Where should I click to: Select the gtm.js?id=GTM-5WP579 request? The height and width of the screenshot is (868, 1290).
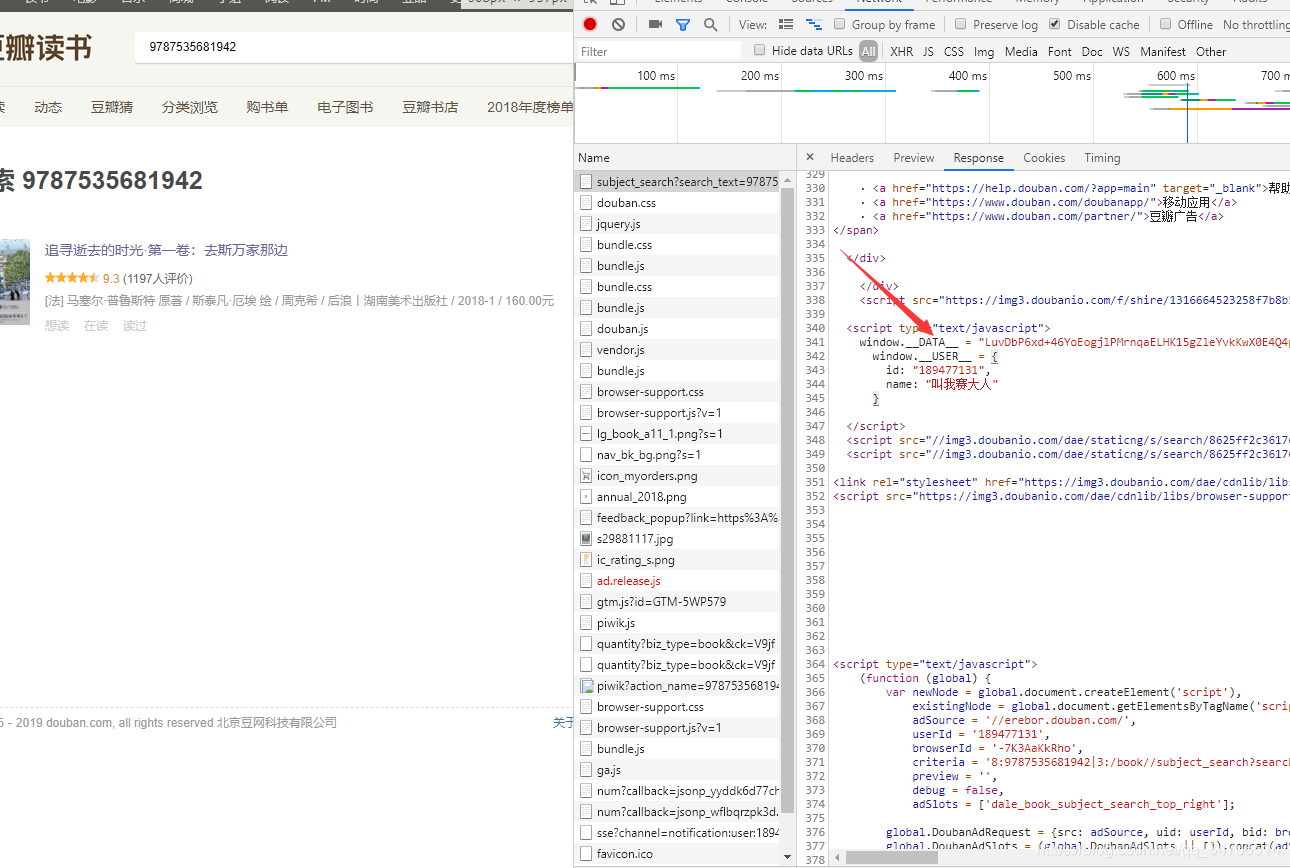pos(678,602)
